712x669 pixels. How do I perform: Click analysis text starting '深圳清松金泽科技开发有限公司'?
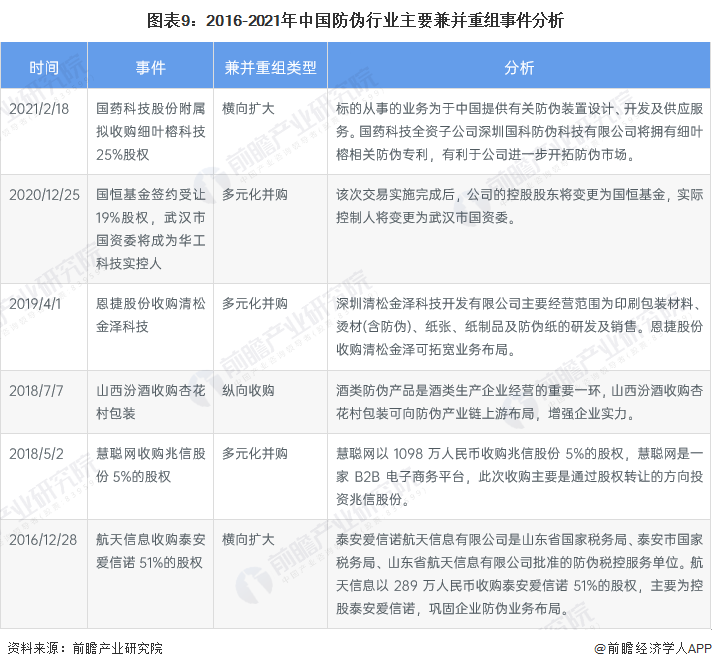519,327
